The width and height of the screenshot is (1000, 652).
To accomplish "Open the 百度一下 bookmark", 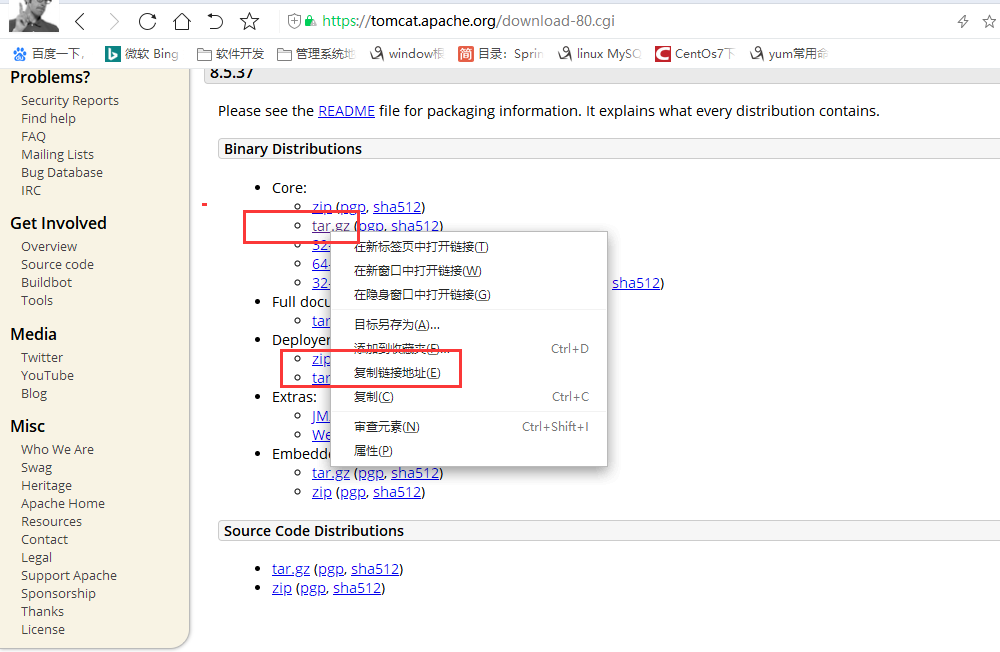I will point(48,54).
